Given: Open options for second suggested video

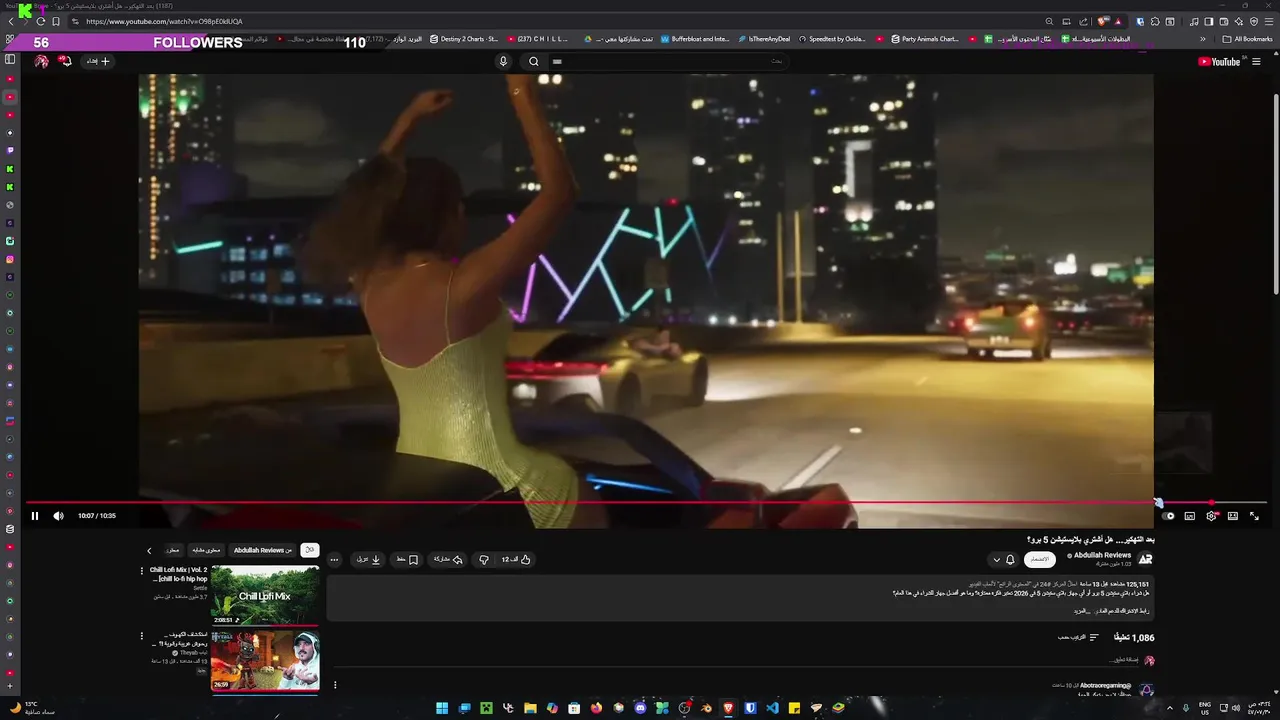Looking at the screenshot, I should [142, 636].
